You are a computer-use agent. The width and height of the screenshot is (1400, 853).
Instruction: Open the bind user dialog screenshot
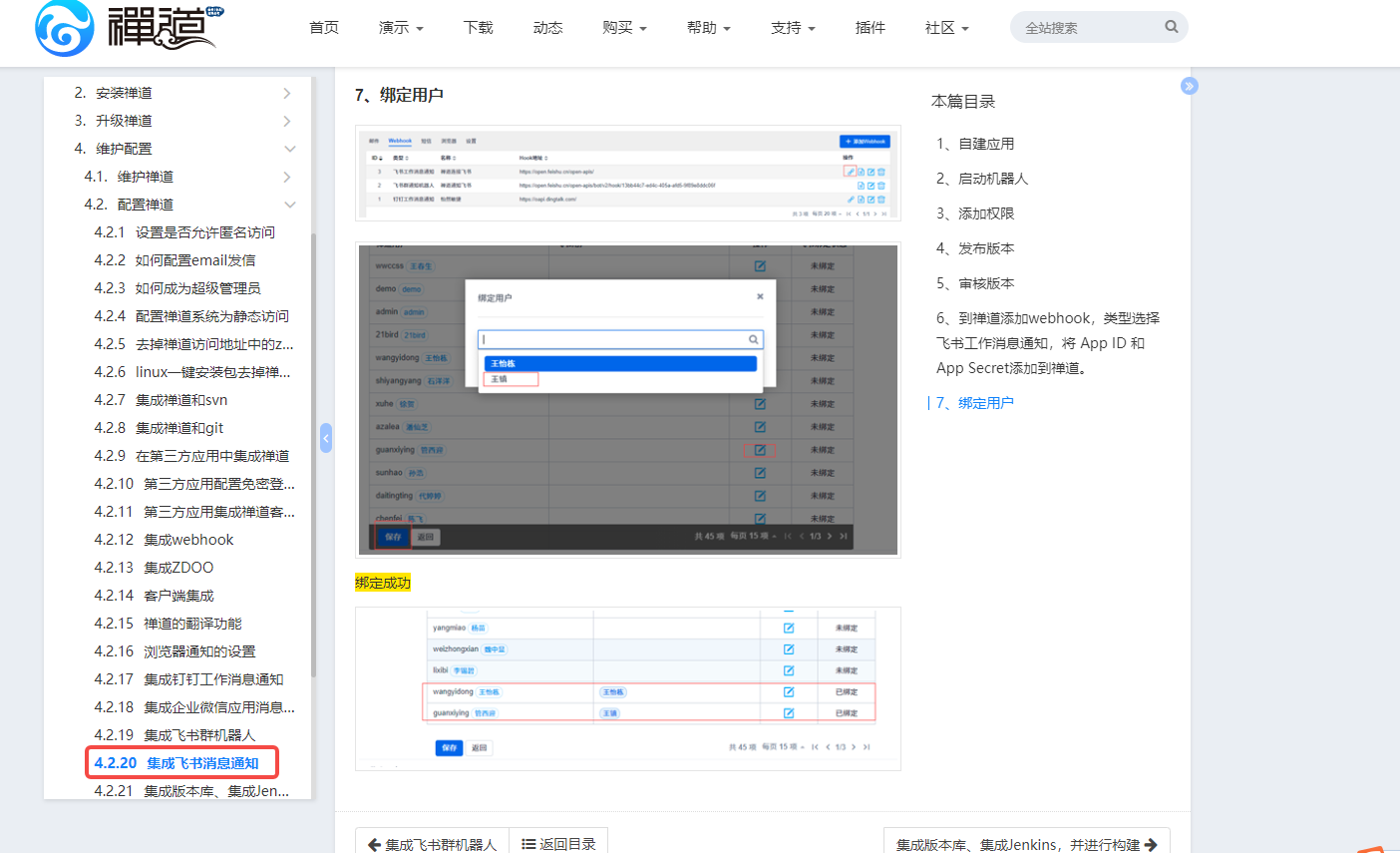tap(628, 399)
